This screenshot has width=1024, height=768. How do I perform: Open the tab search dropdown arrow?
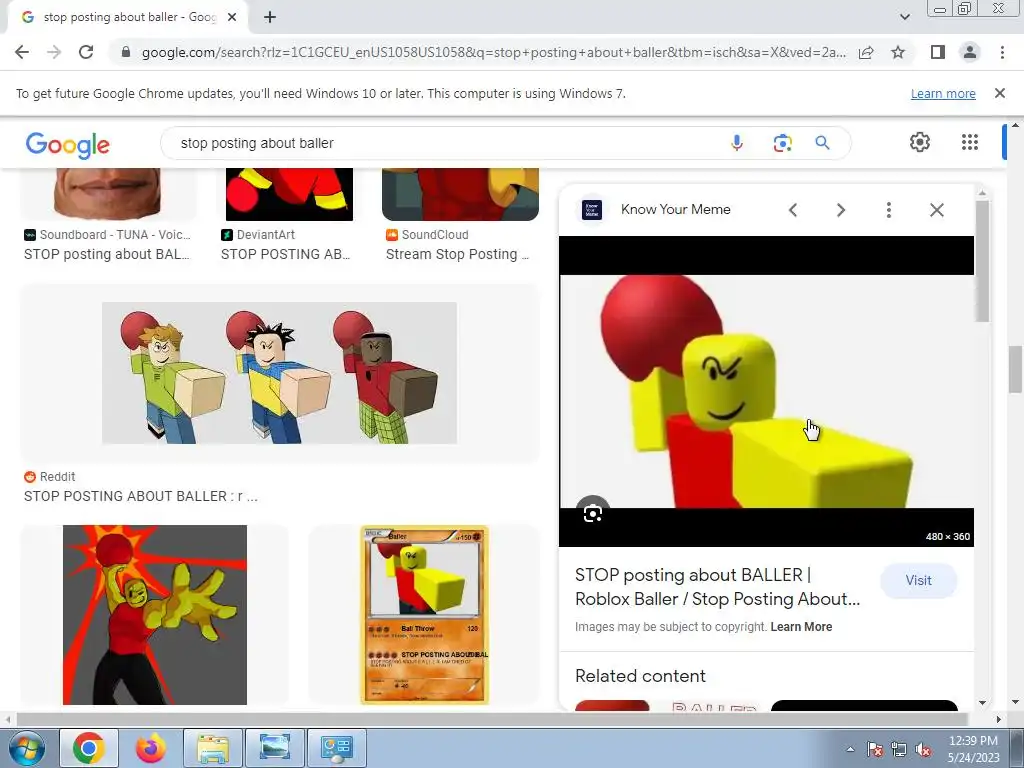click(904, 18)
